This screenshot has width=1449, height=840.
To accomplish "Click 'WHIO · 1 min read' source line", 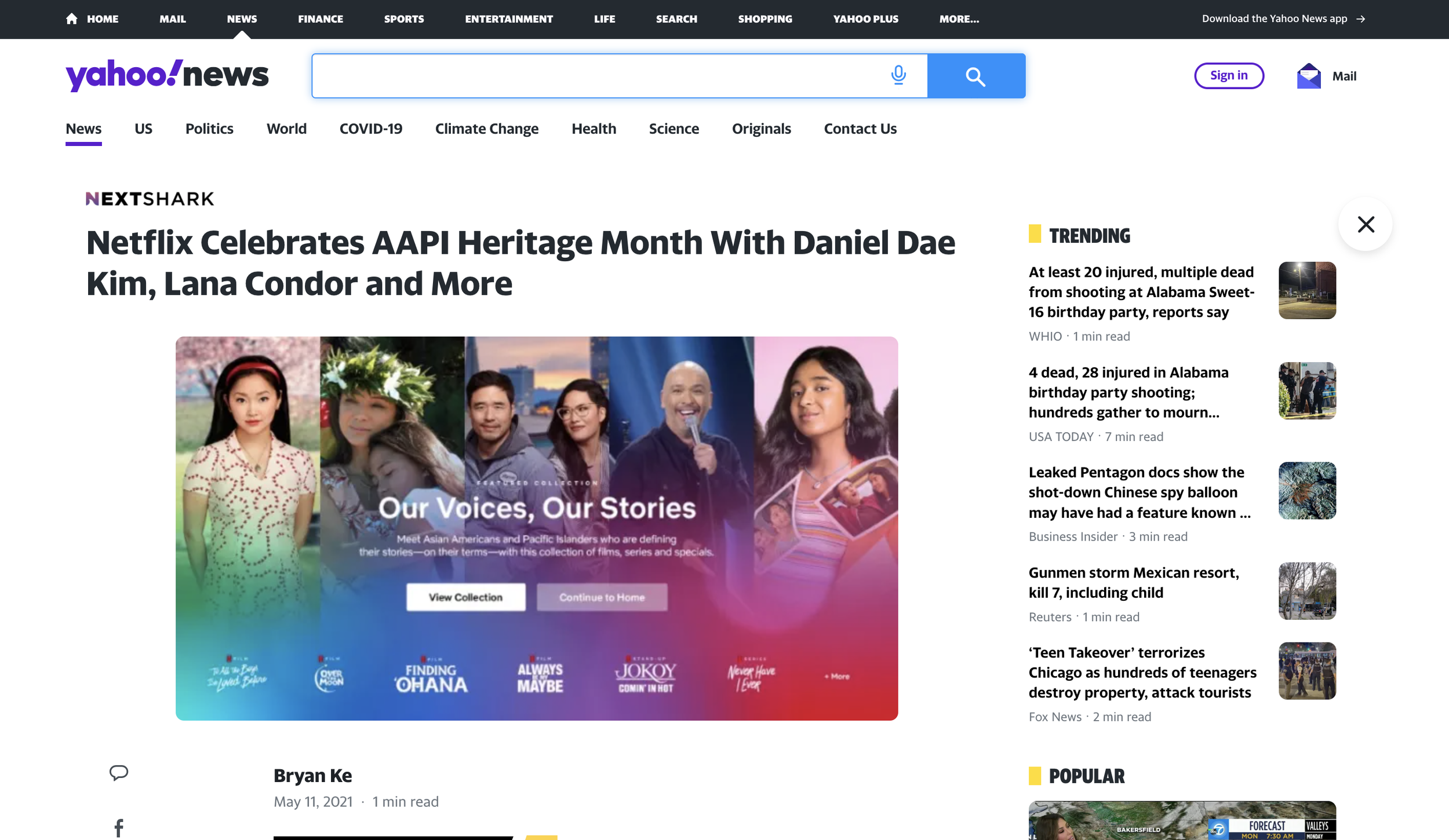I will click(x=1079, y=337).
